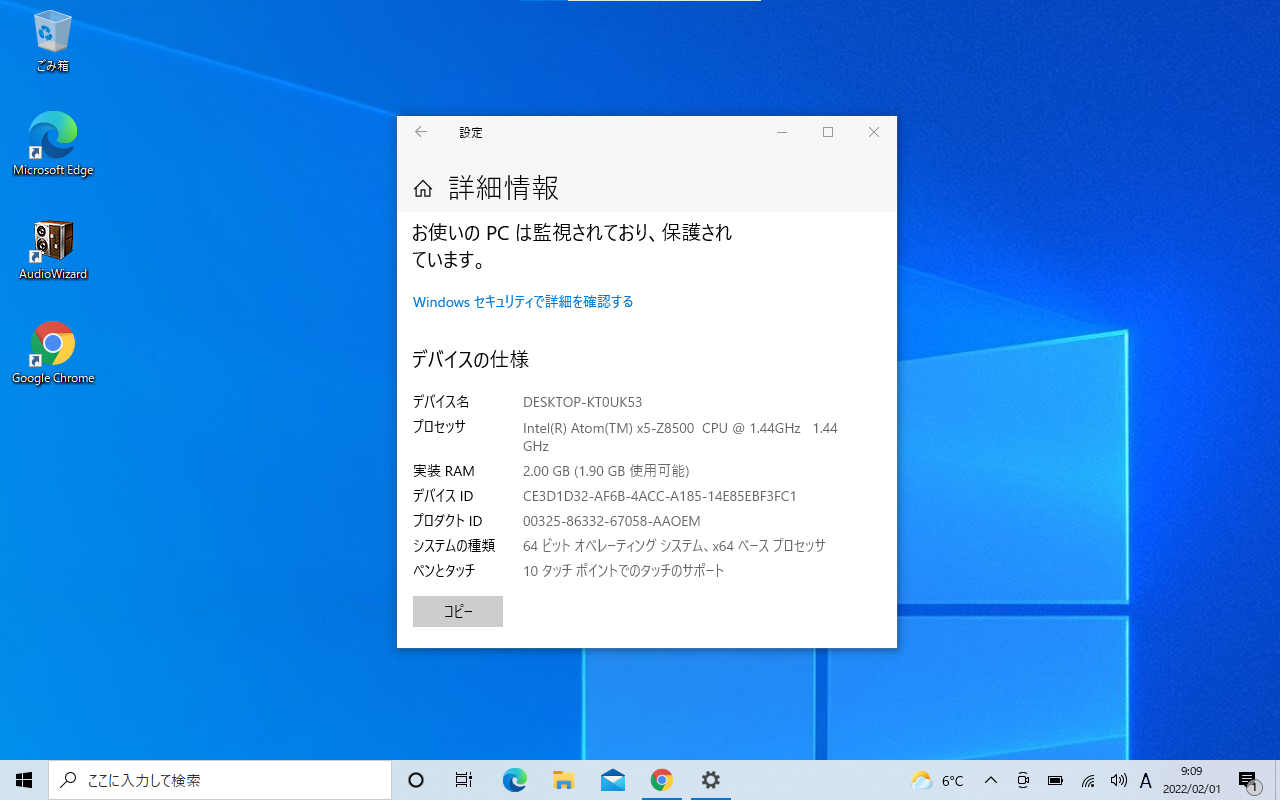Toggle the IME input mode A indicator
Image resolution: width=1280 pixels, height=800 pixels.
click(1146, 780)
